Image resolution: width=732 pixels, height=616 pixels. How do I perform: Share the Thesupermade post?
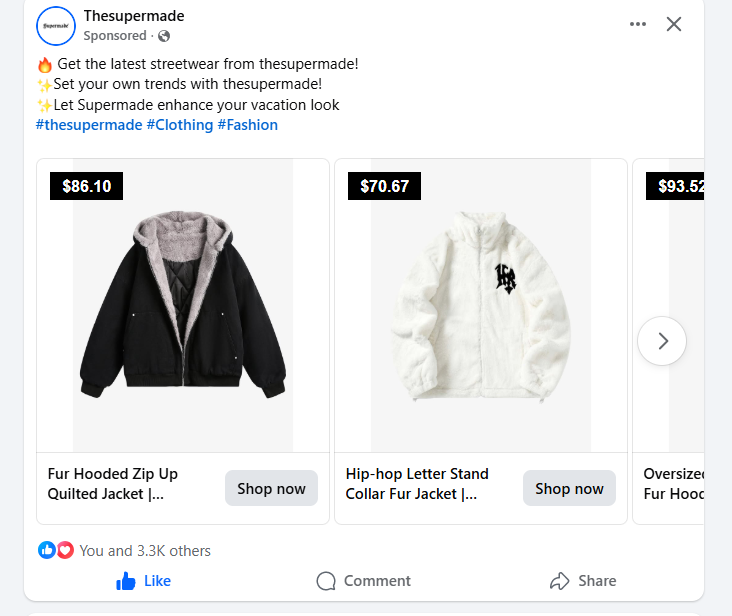point(583,581)
